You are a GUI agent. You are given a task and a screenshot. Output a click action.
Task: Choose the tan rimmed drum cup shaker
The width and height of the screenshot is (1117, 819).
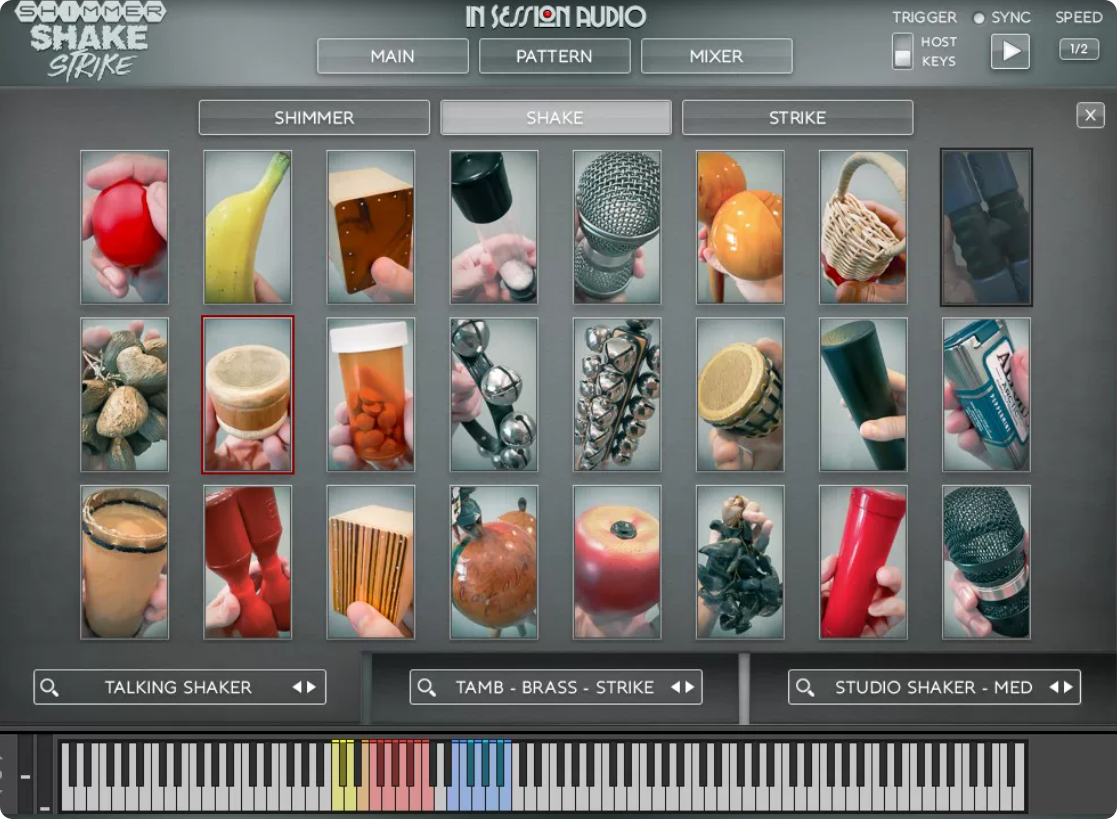click(x=125, y=562)
